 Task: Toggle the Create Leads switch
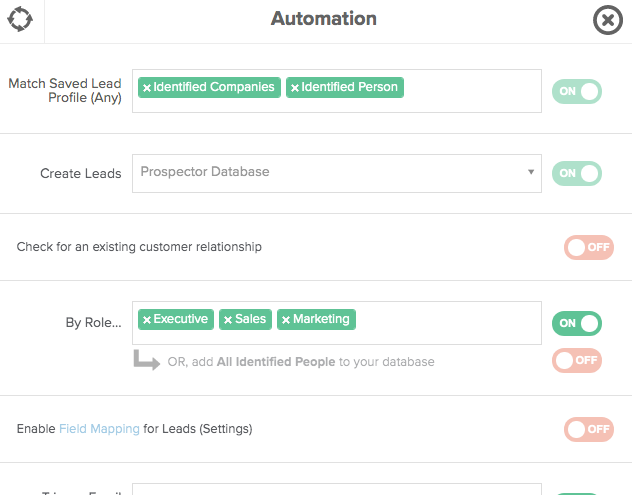click(x=577, y=173)
